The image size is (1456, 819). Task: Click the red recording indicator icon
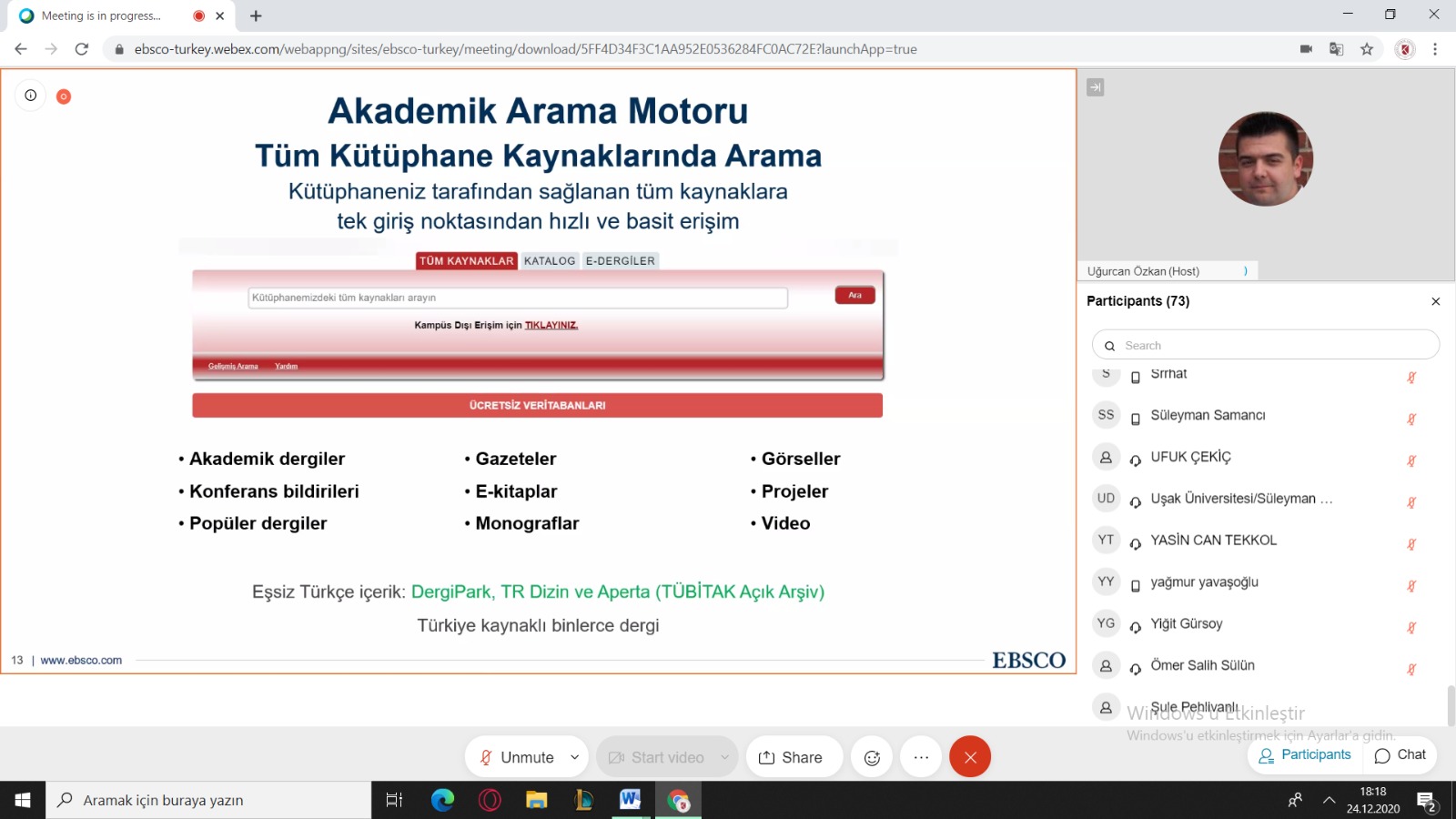pyautogui.click(x=64, y=96)
